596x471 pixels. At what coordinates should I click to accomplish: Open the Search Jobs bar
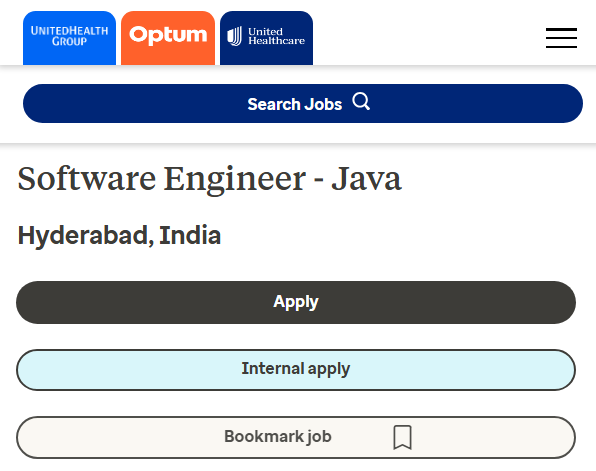[303, 103]
